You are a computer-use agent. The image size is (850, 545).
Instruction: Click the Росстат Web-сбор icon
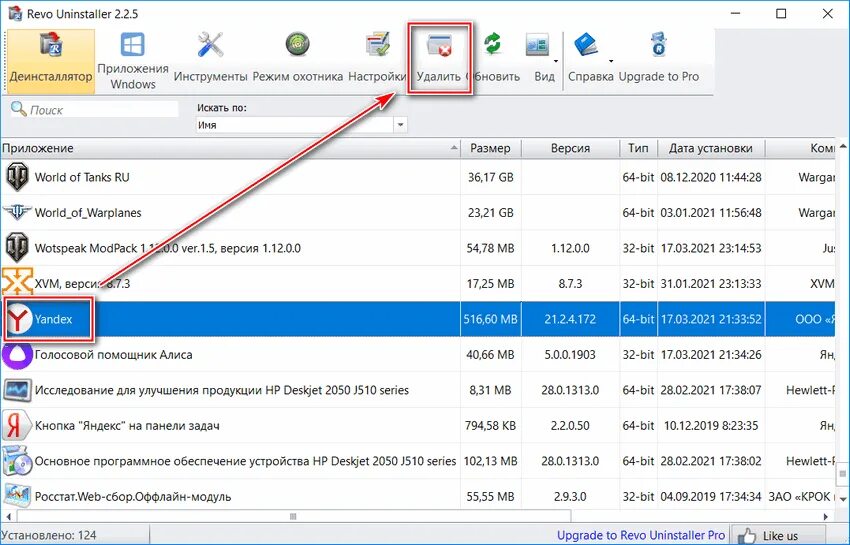[x=17, y=495]
